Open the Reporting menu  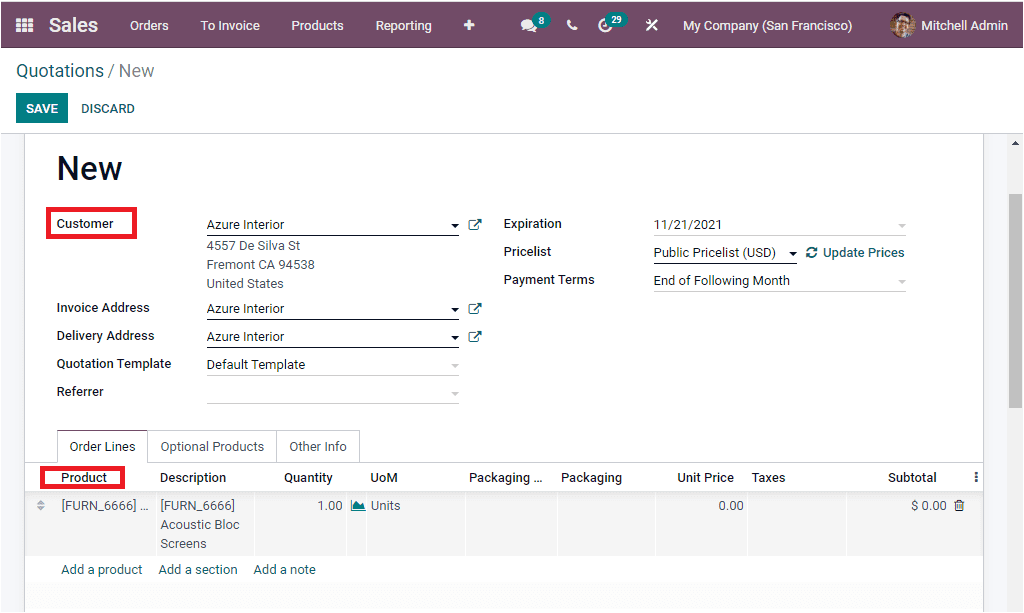tap(403, 25)
